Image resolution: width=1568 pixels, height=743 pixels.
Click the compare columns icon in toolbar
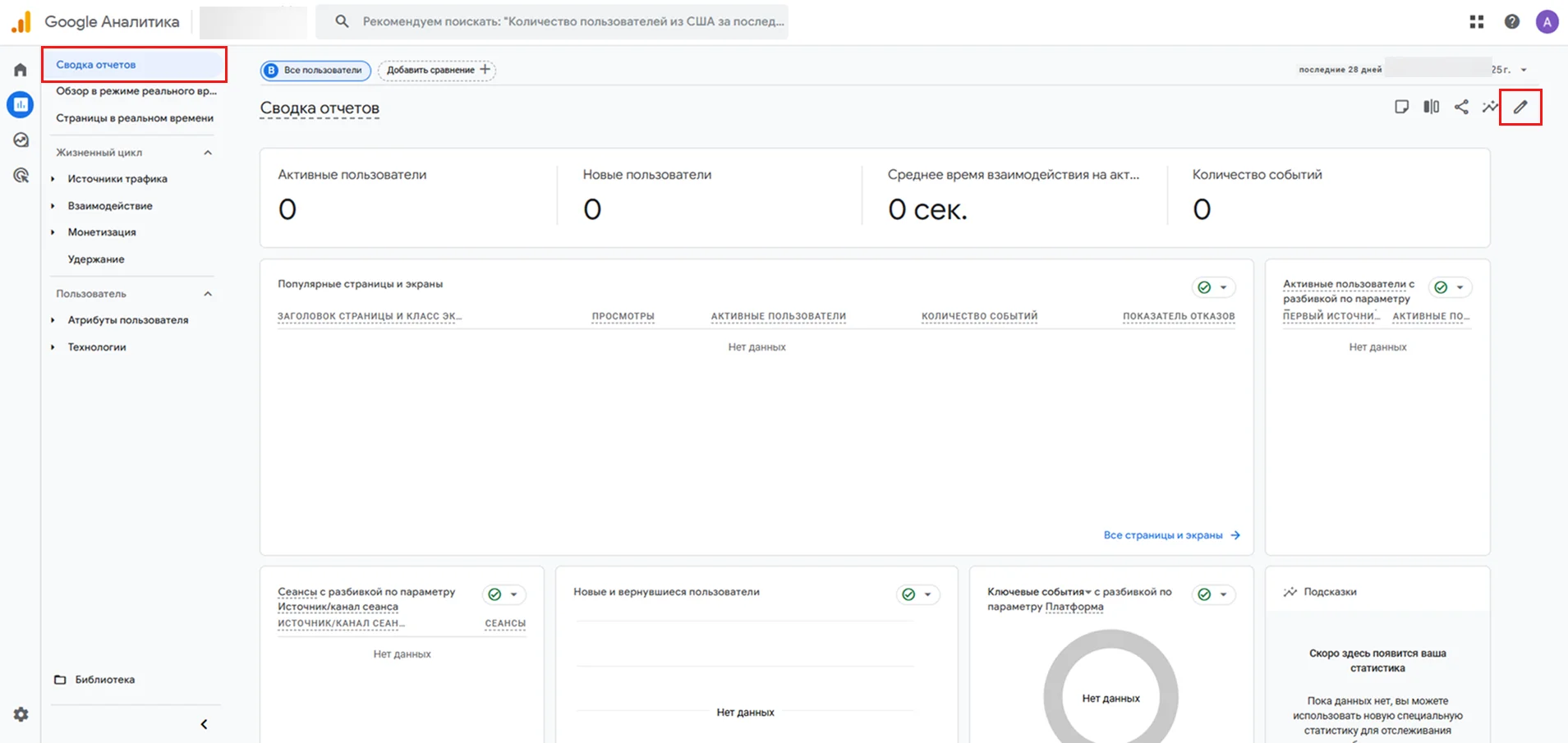point(1431,107)
